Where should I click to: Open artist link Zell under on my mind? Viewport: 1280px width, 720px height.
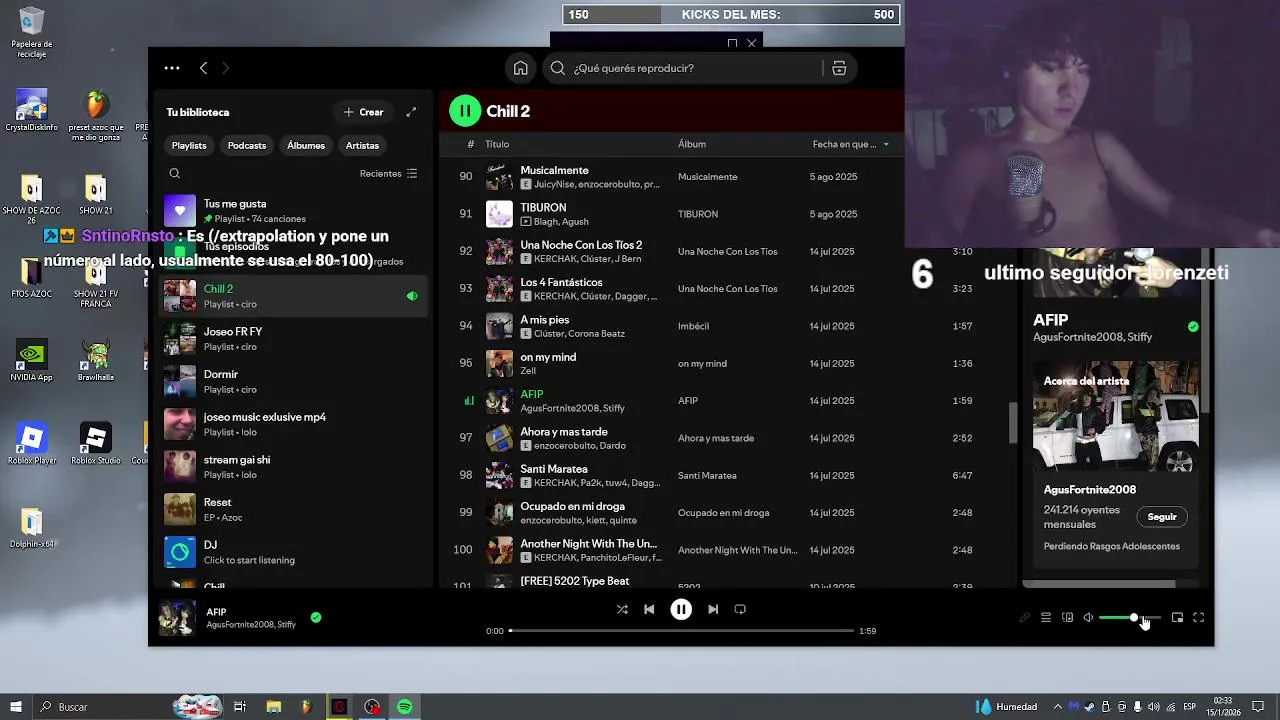pos(528,371)
